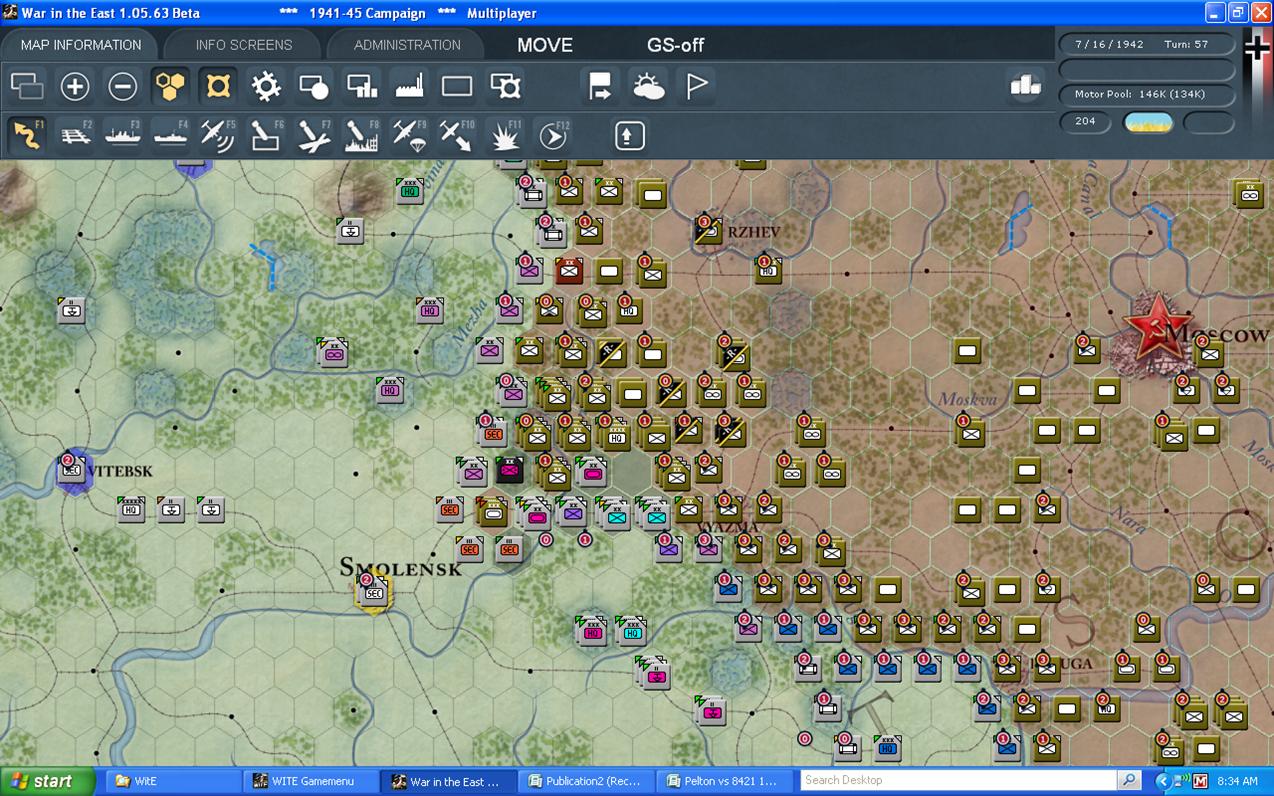Open the weather cloud-and-sun icon
The height and width of the screenshot is (796, 1274).
(x=648, y=87)
